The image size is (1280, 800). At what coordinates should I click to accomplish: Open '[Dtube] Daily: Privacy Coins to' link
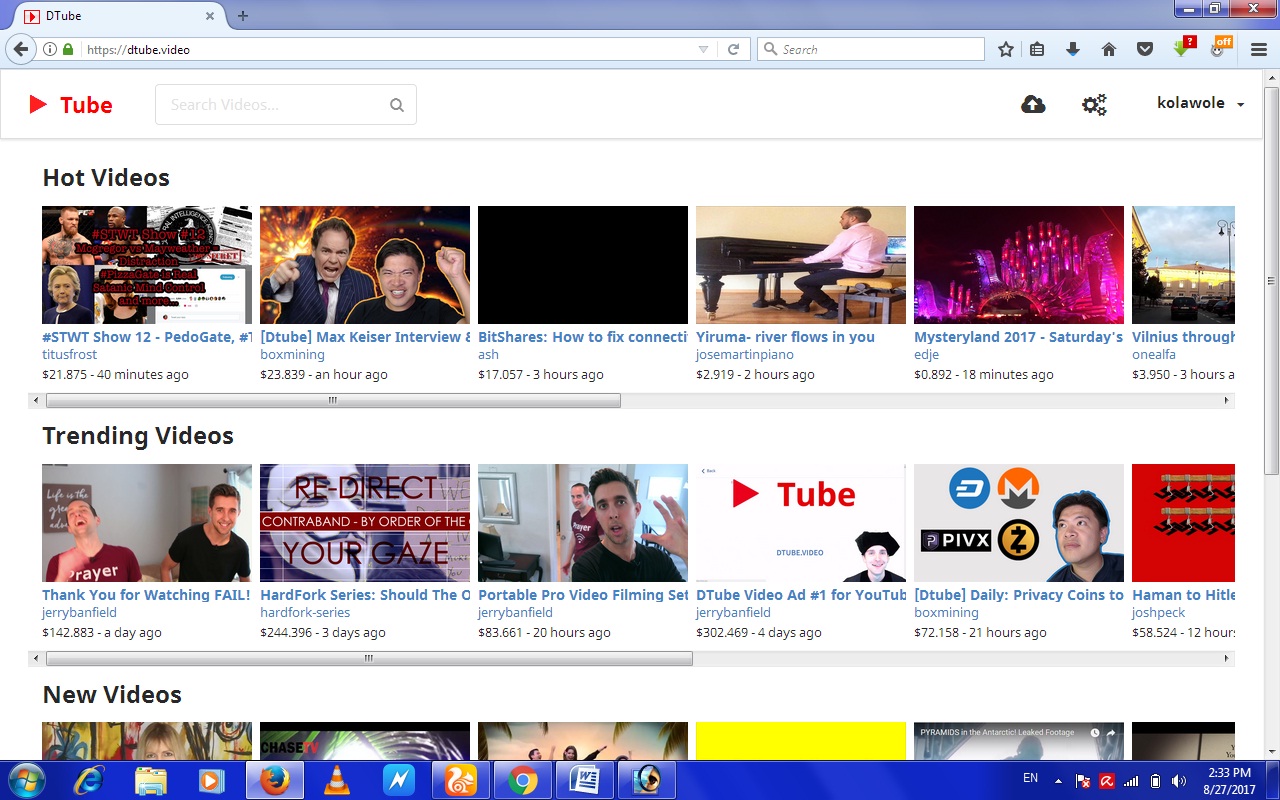1019,595
